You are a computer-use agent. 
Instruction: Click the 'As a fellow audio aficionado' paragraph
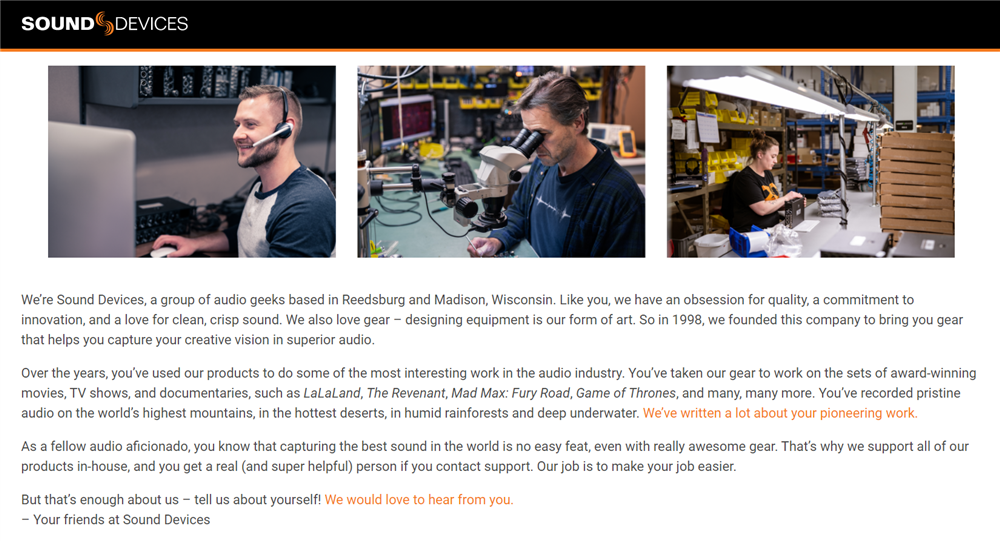pos(495,456)
